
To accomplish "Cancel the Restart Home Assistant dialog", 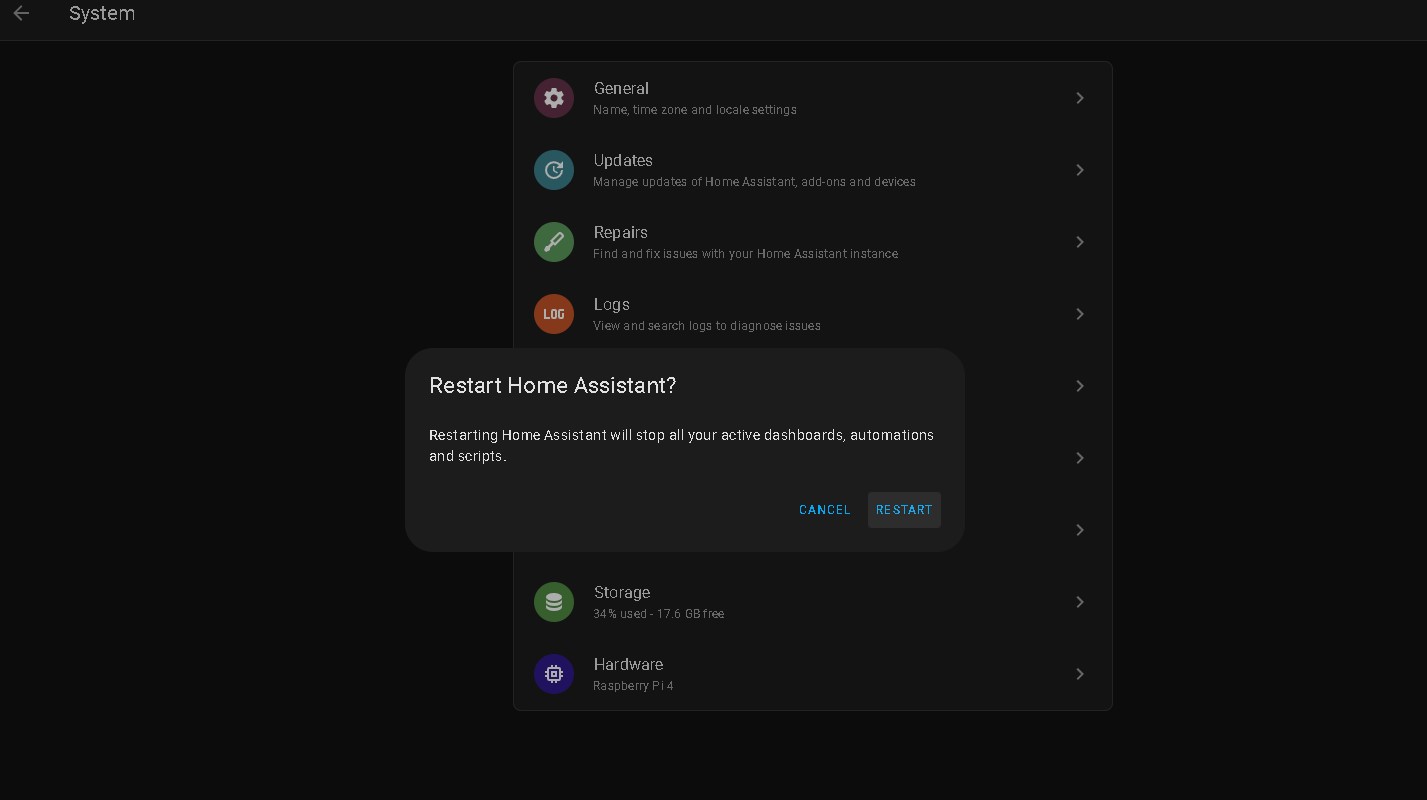I will pos(824,510).
